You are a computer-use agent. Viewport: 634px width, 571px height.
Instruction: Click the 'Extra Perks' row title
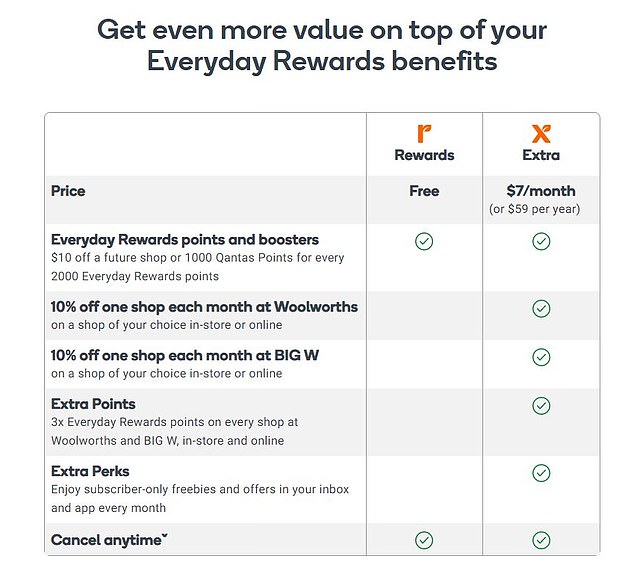click(90, 471)
